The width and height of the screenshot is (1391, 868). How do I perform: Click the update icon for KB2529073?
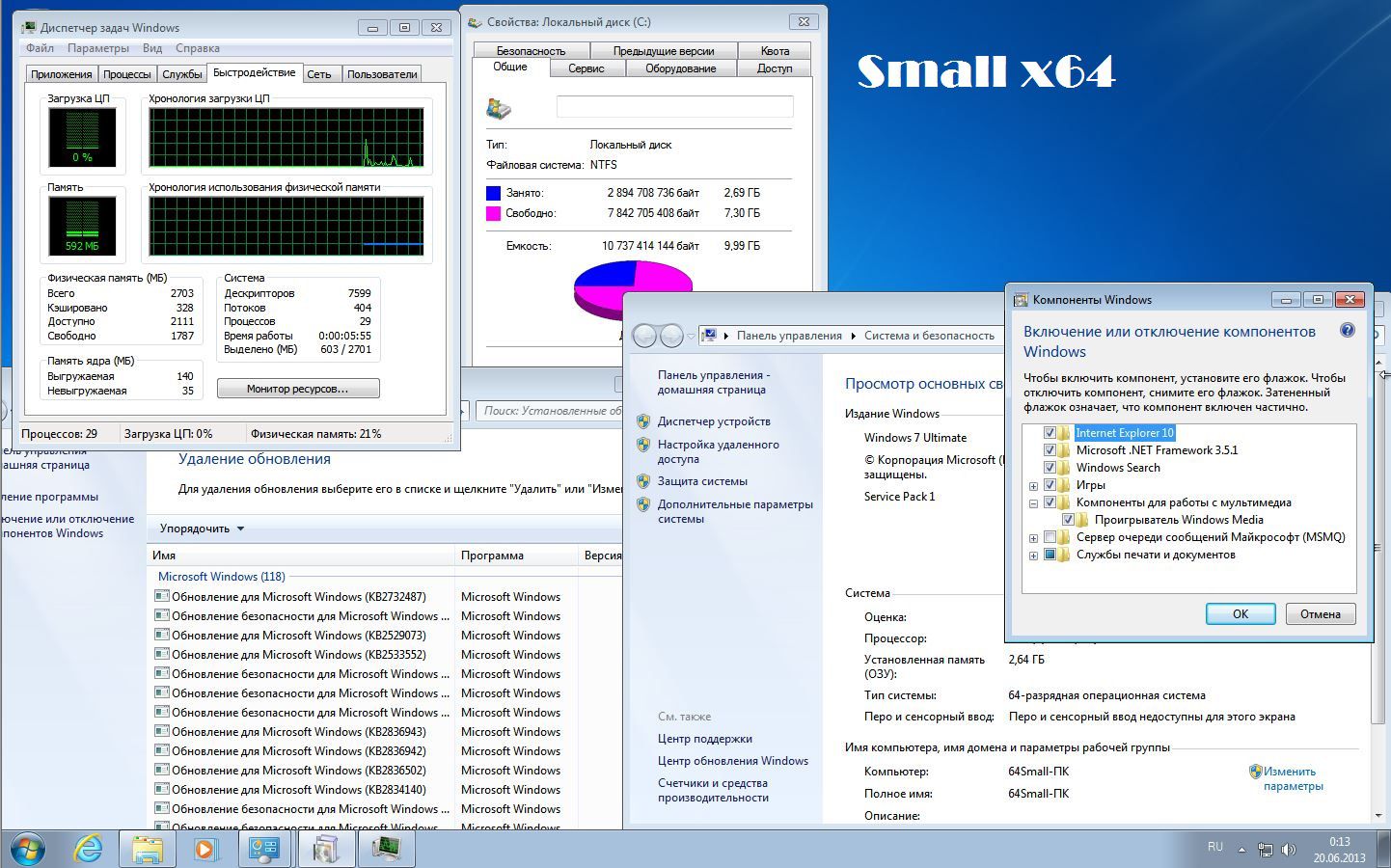click(162, 635)
